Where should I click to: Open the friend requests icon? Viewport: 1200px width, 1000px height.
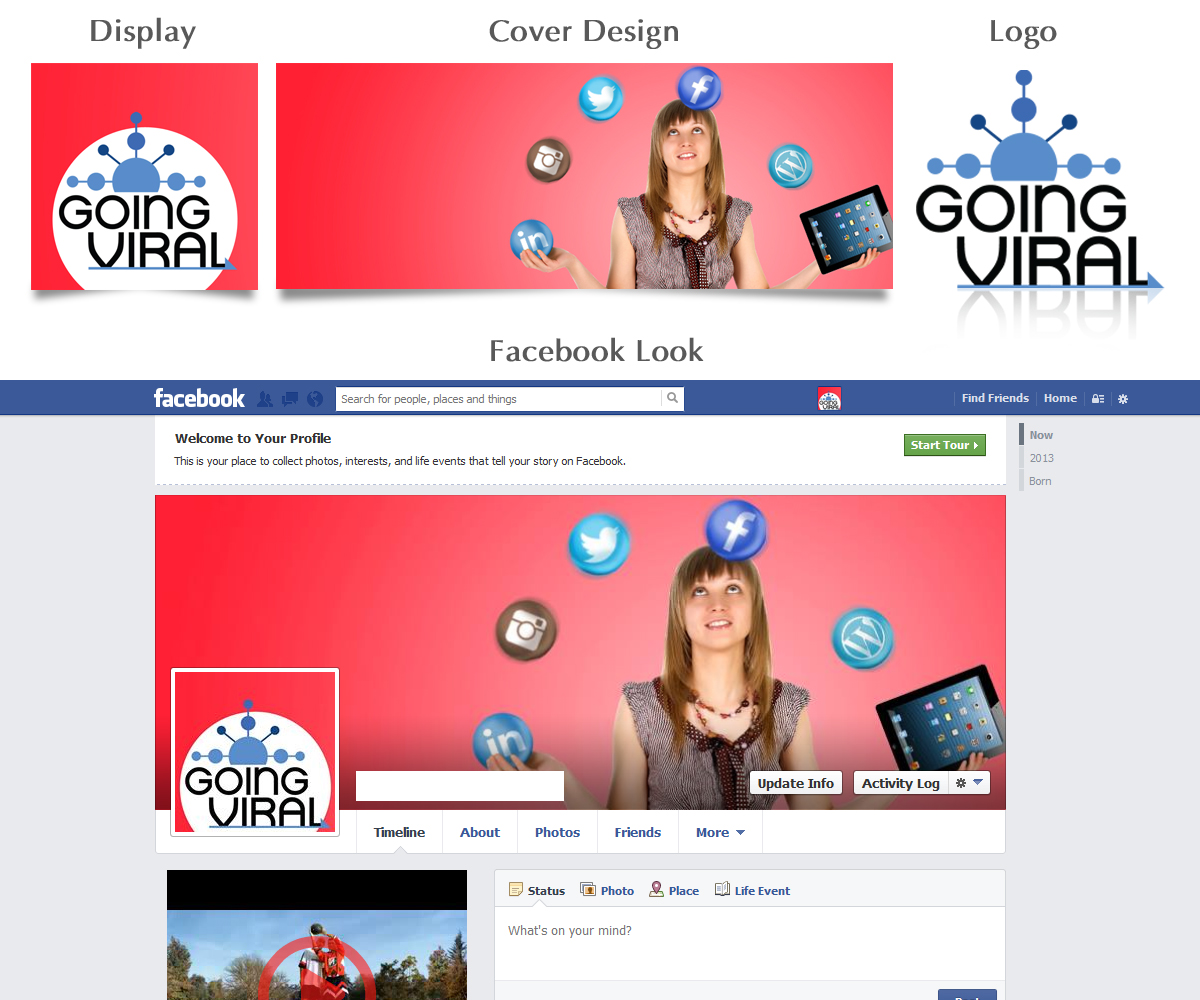[x=264, y=398]
